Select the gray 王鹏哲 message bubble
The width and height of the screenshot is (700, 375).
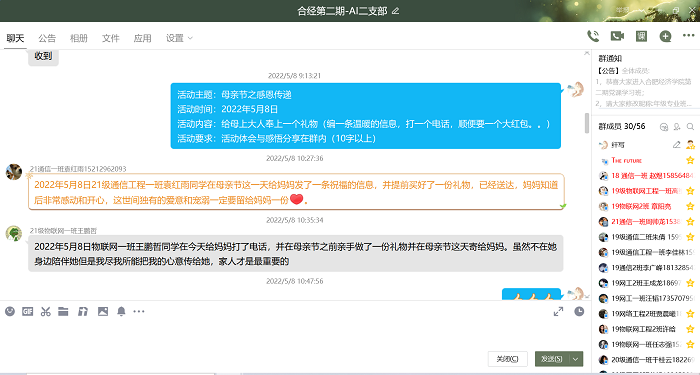click(296, 253)
